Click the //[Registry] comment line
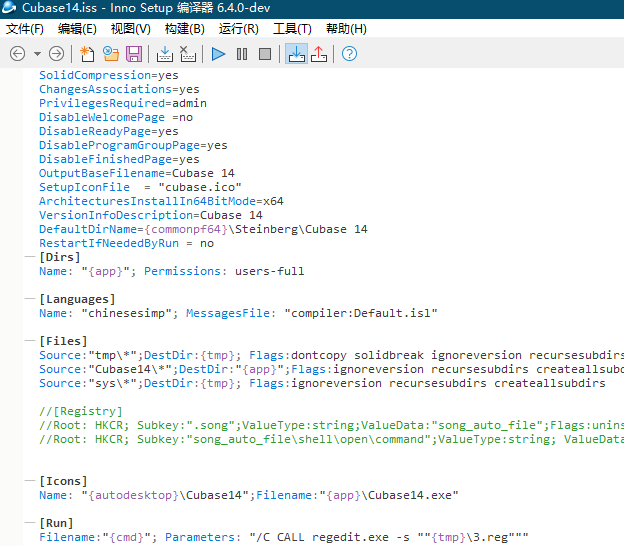 [x=81, y=411]
